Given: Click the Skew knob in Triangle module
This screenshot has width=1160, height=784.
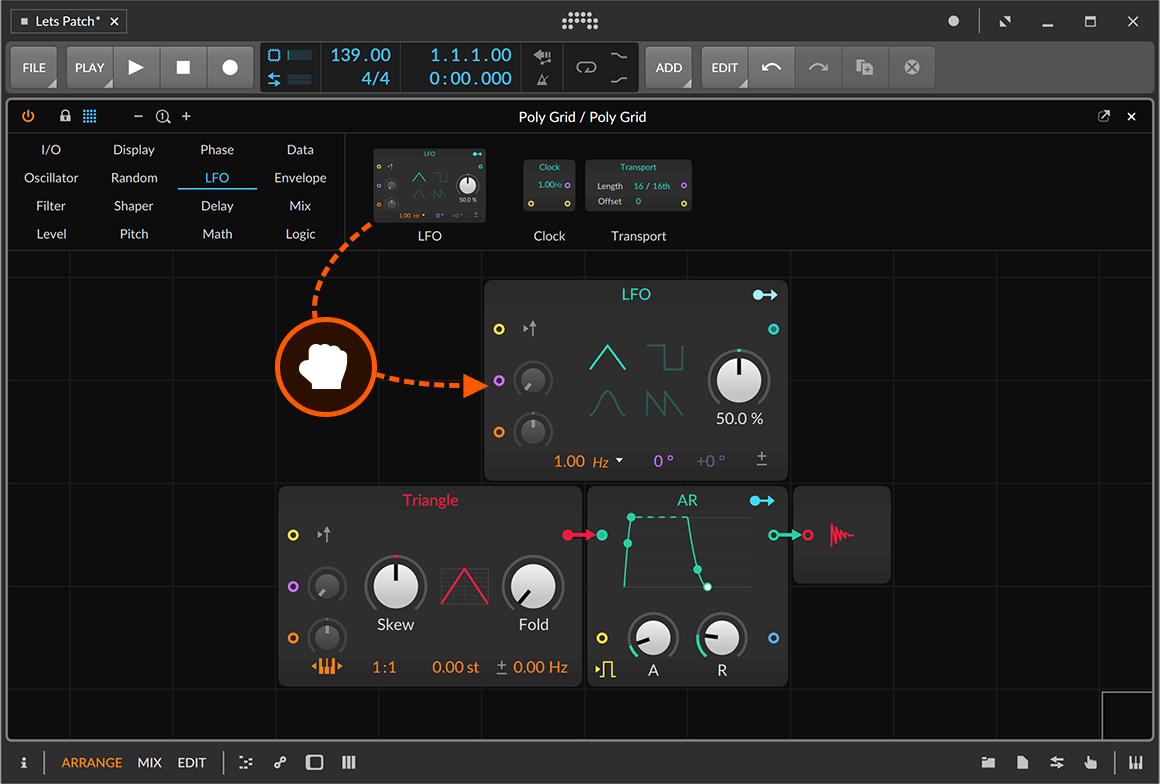Looking at the screenshot, I should pyautogui.click(x=395, y=585).
